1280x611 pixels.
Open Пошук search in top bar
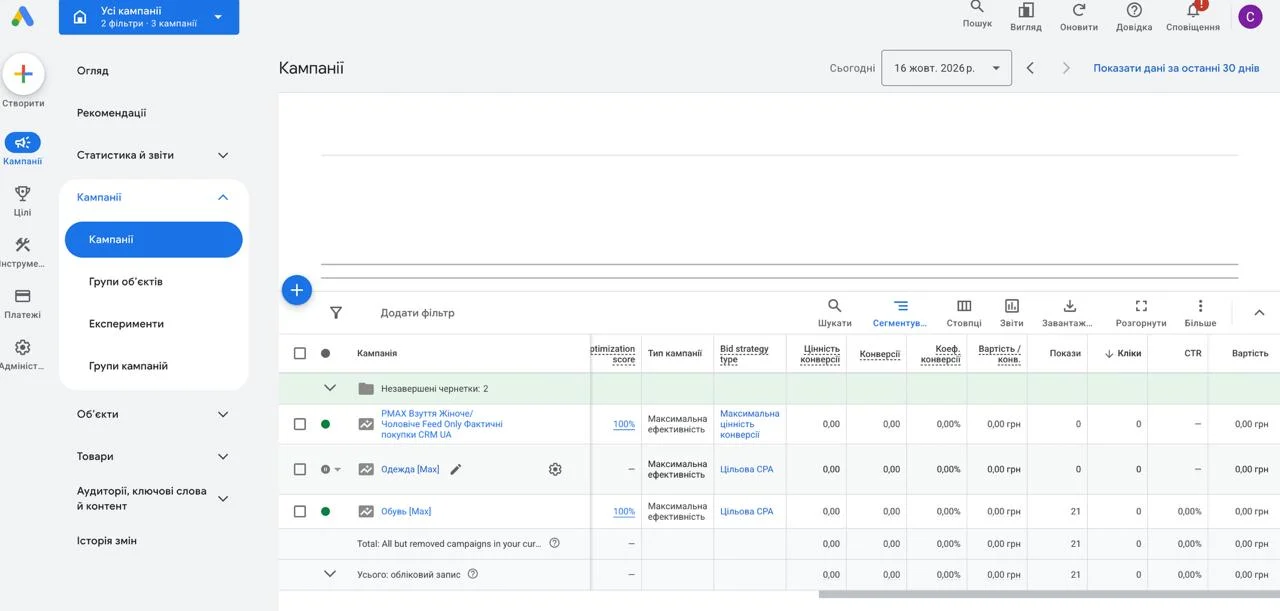(x=977, y=8)
